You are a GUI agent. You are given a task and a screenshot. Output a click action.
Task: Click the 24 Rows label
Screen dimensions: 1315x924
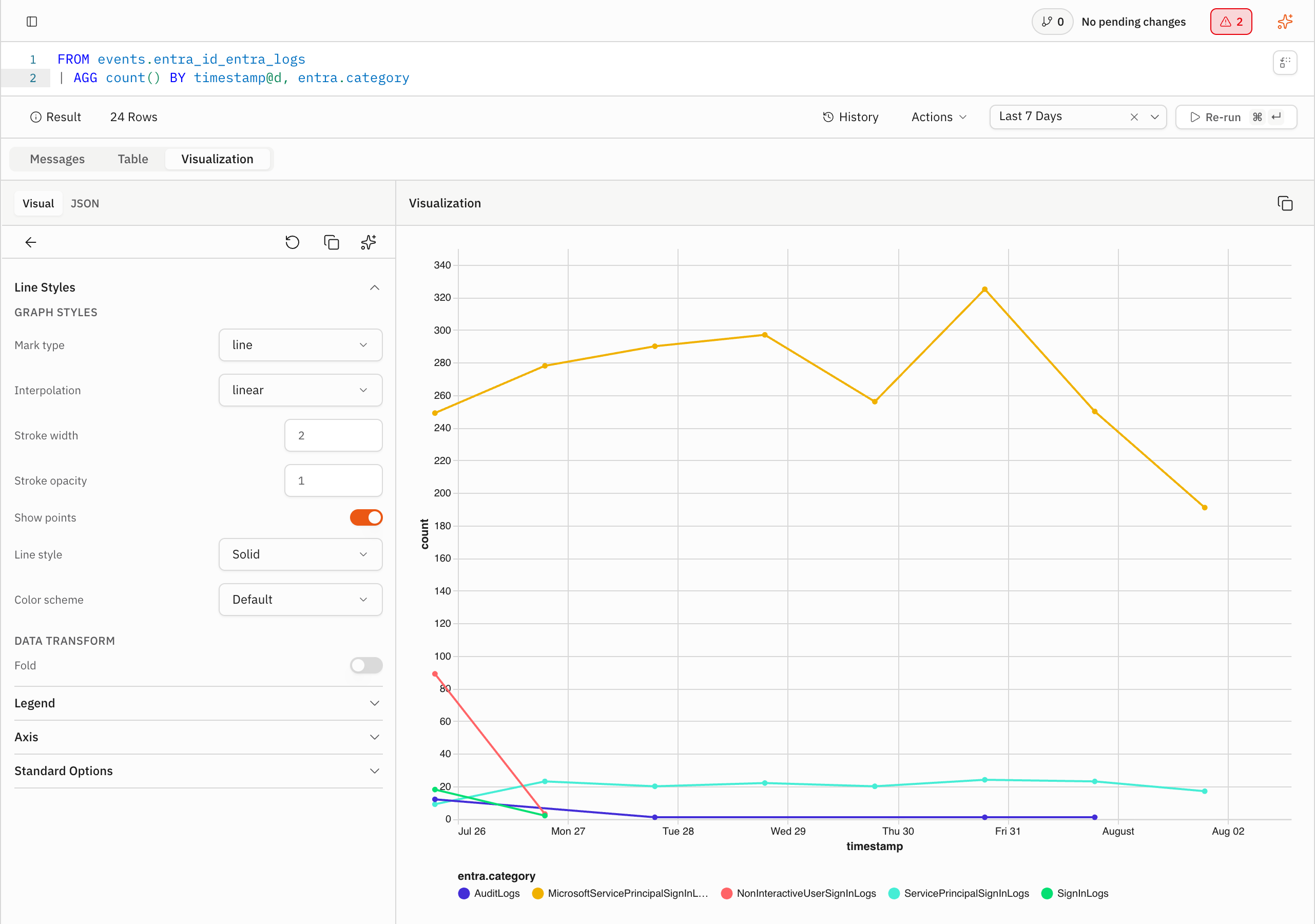point(133,117)
